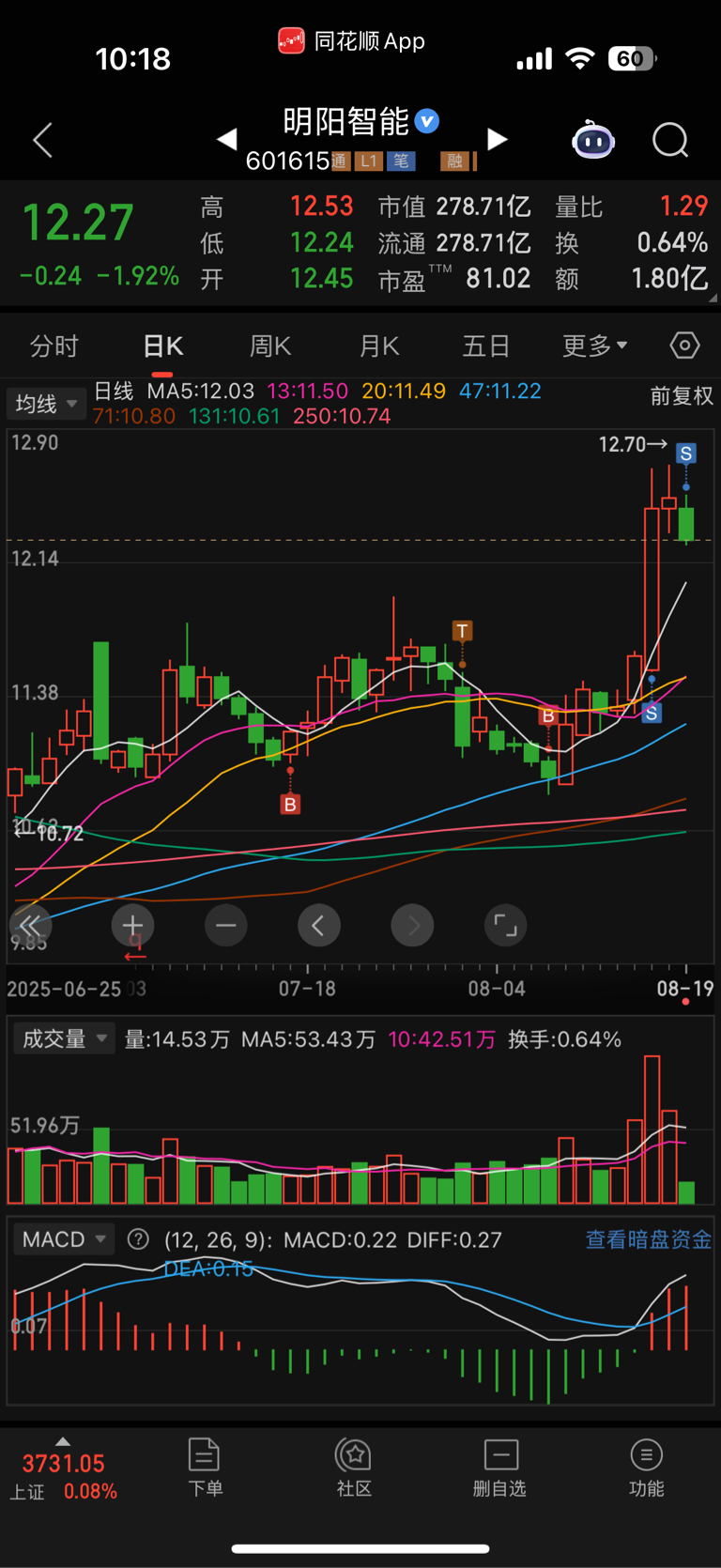Tap 量比 1.29 value
This screenshot has height=1568, width=721.
[631, 207]
